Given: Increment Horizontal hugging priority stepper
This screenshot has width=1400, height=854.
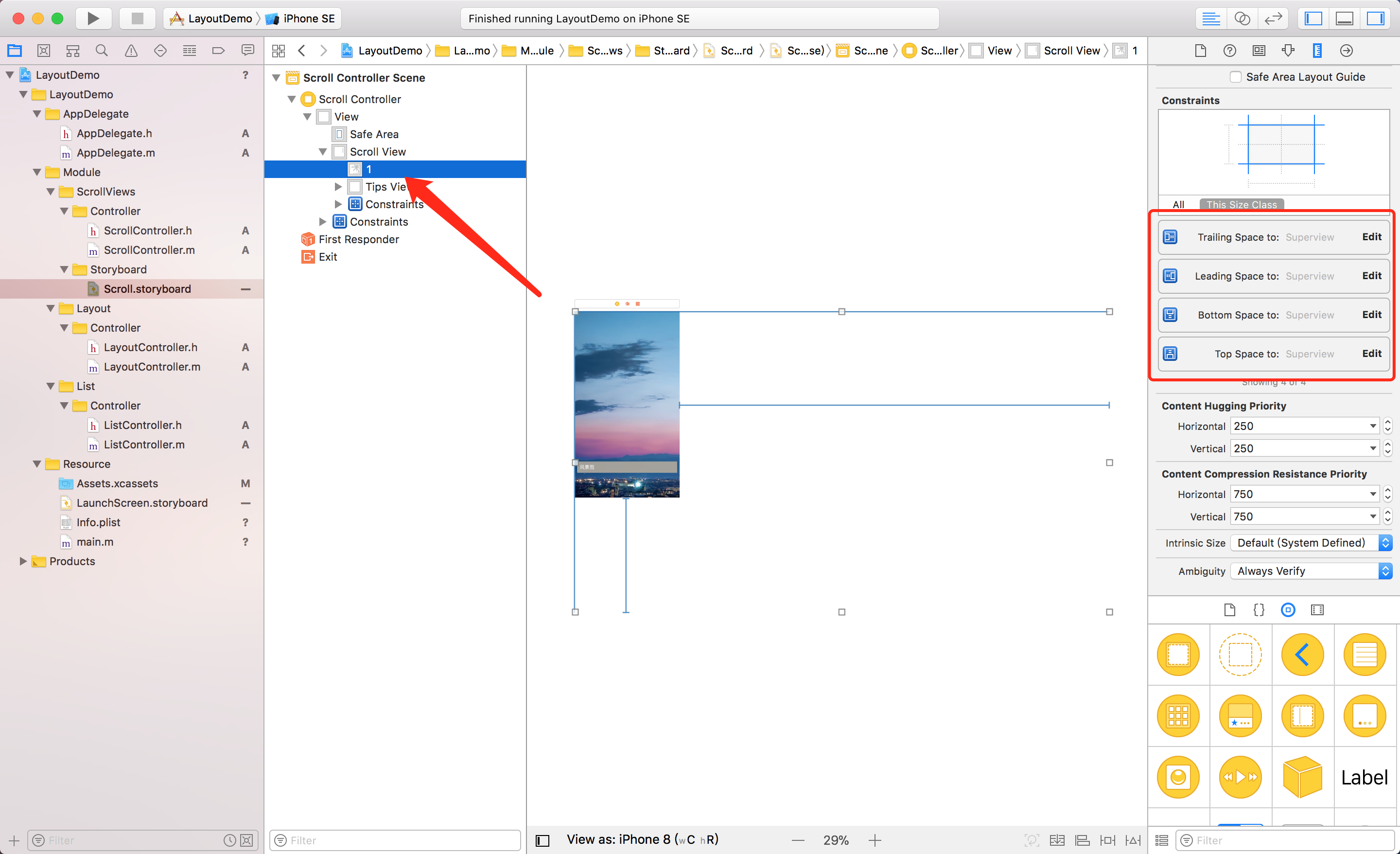Looking at the screenshot, I should click(1387, 423).
